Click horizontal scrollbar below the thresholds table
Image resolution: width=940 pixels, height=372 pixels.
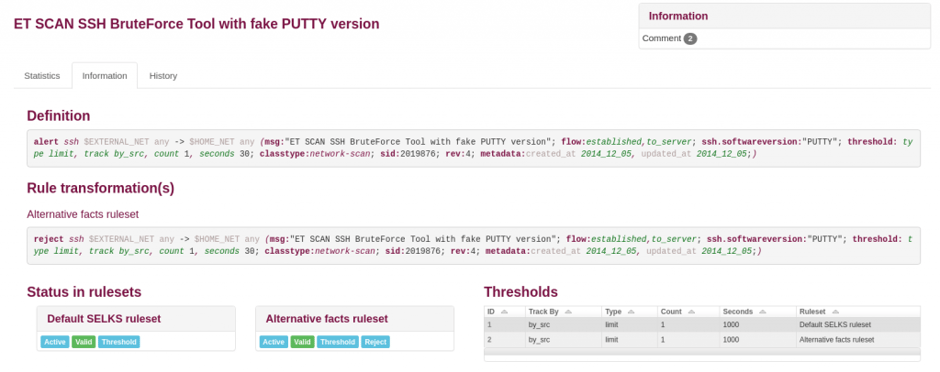point(702,350)
